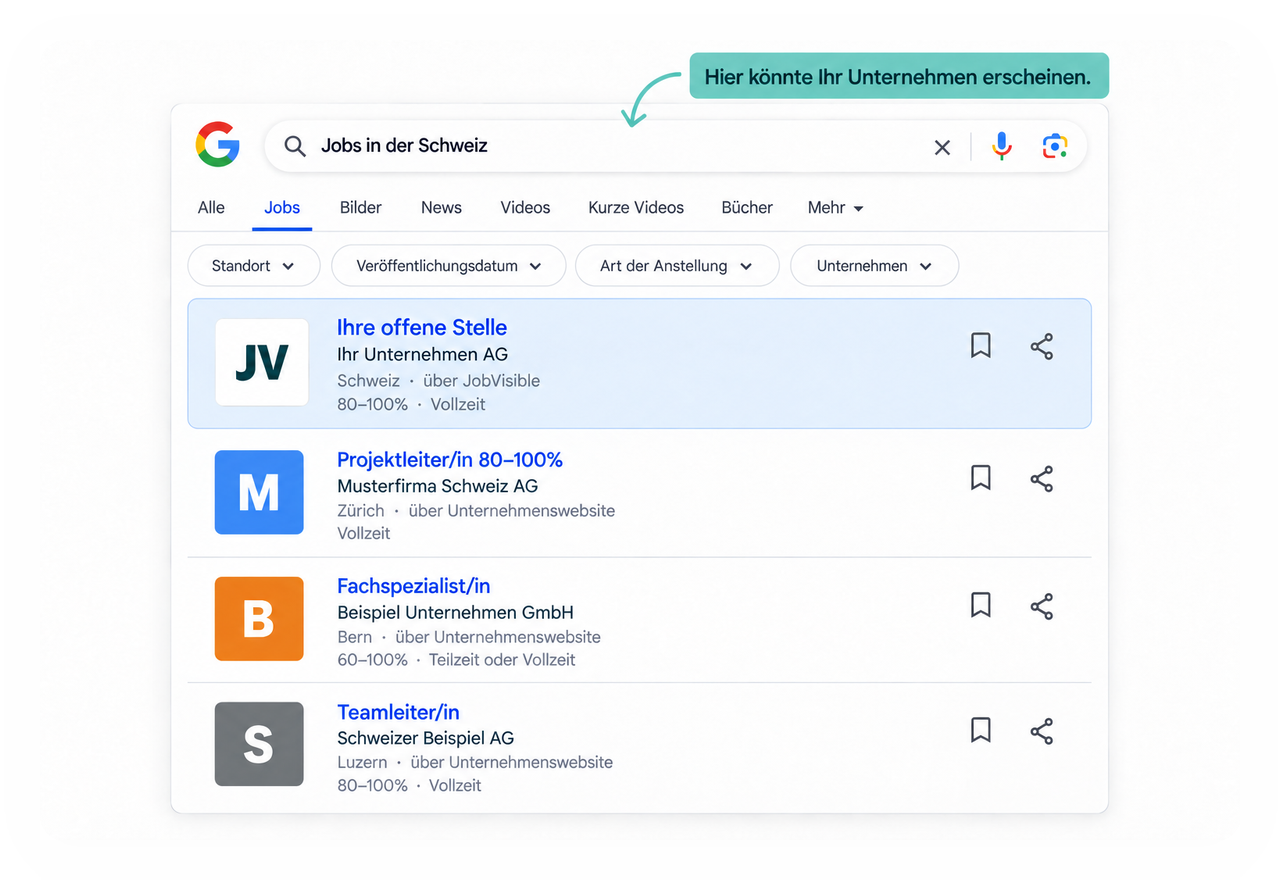This screenshot has height=880, width=1280.
Task: Expand the Mehr menu
Action: (836, 208)
